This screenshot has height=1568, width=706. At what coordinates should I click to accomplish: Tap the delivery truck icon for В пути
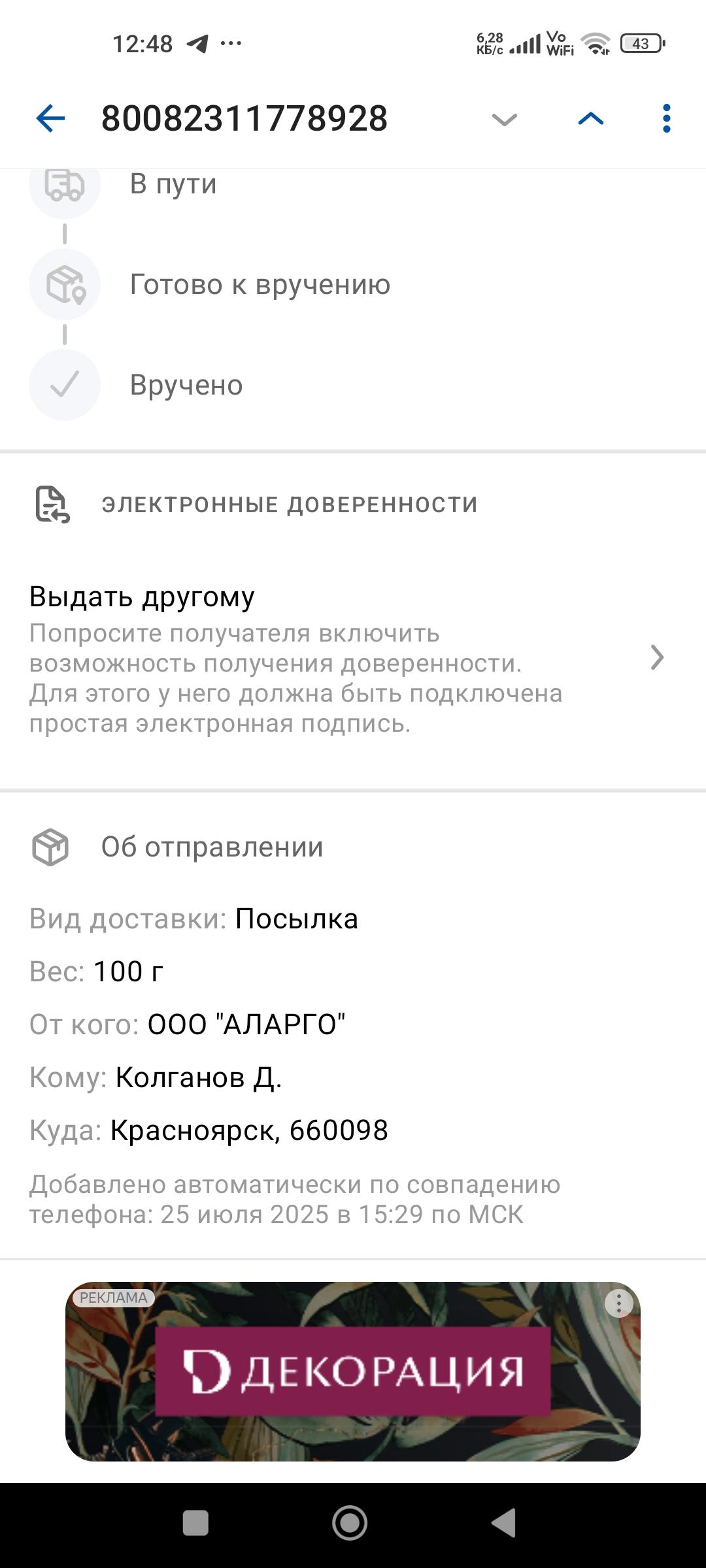[x=65, y=185]
